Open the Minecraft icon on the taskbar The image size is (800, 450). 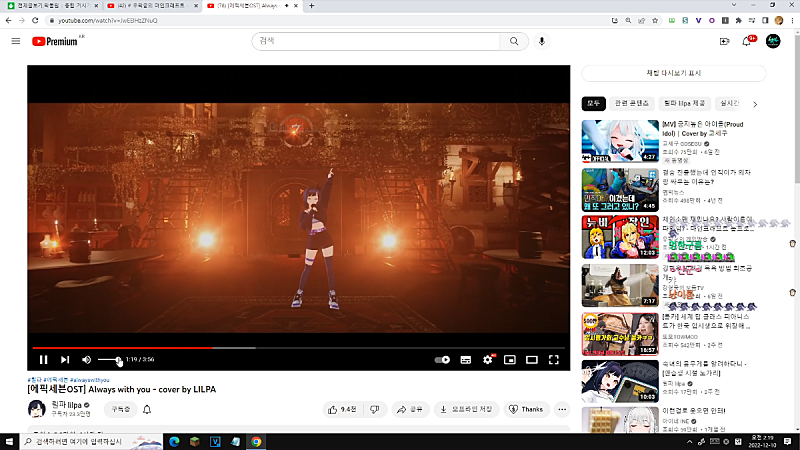pos(194,441)
